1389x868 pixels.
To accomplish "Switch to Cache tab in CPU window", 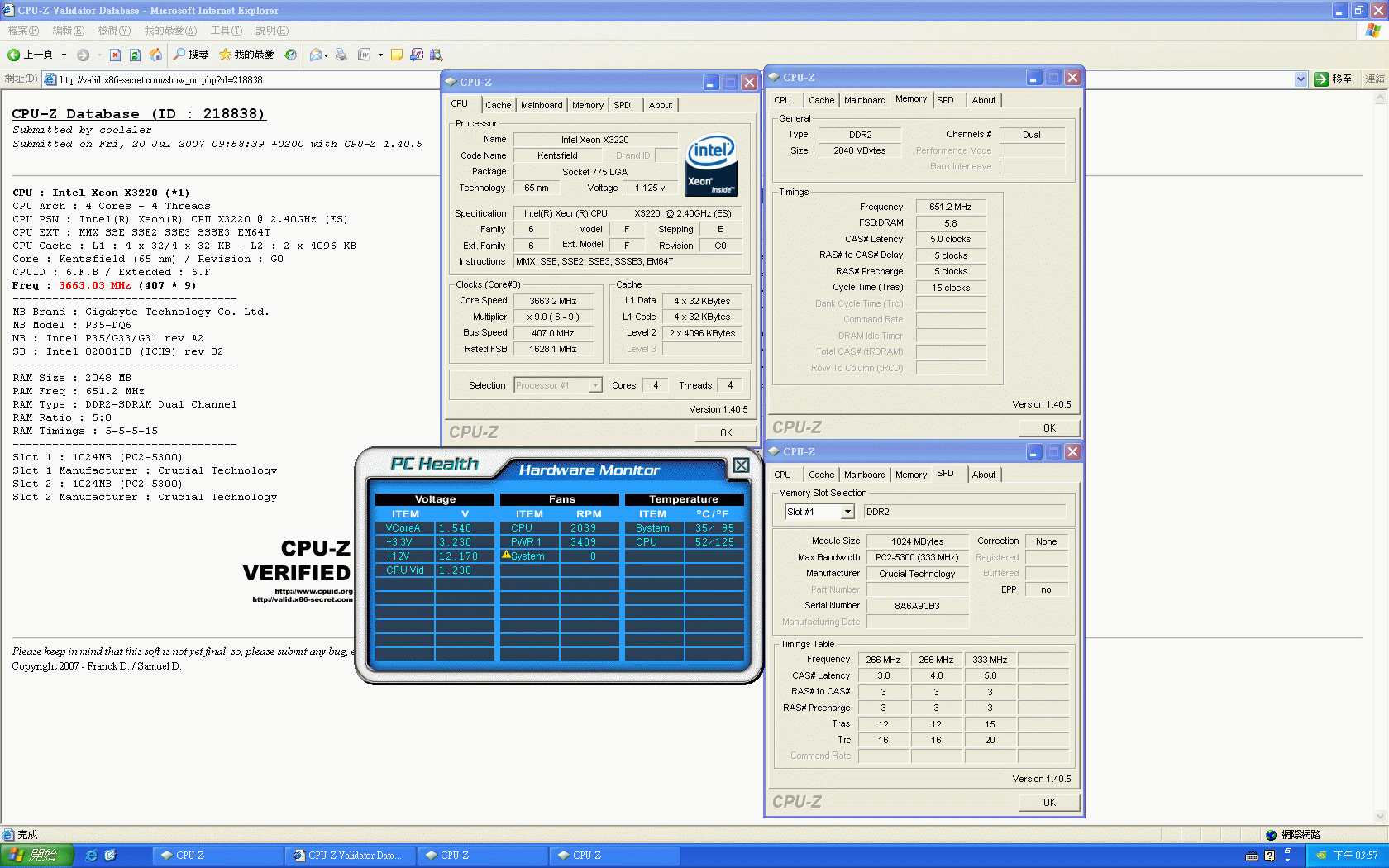I will (x=498, y=105).
